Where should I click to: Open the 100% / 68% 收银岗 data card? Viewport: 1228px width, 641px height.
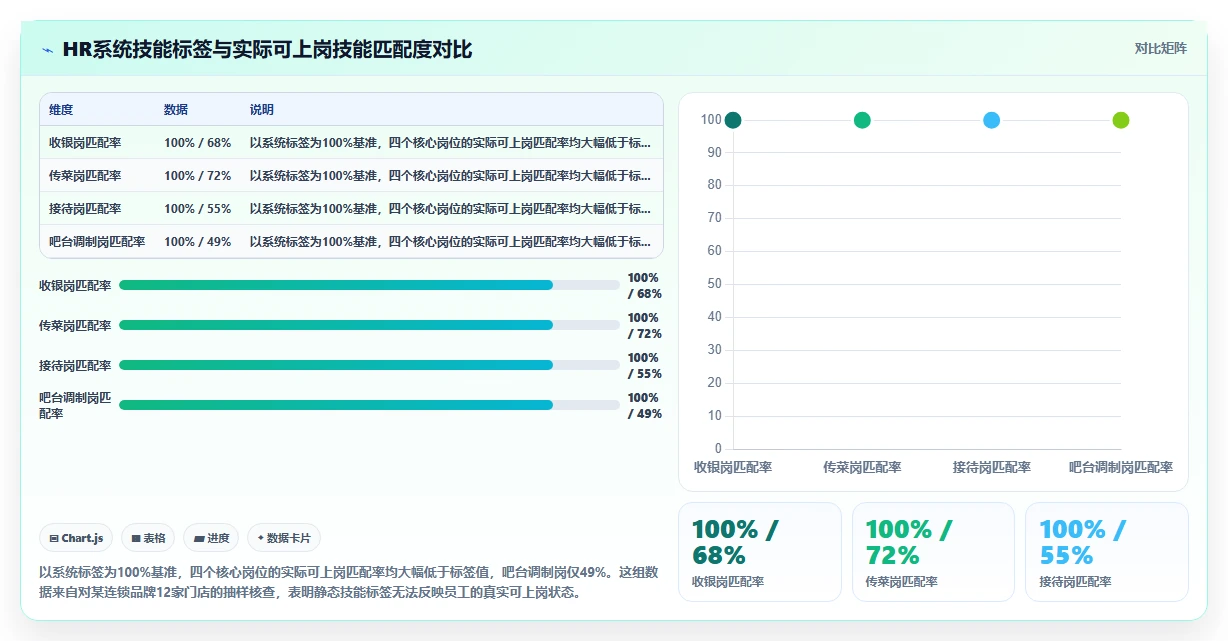760,552
